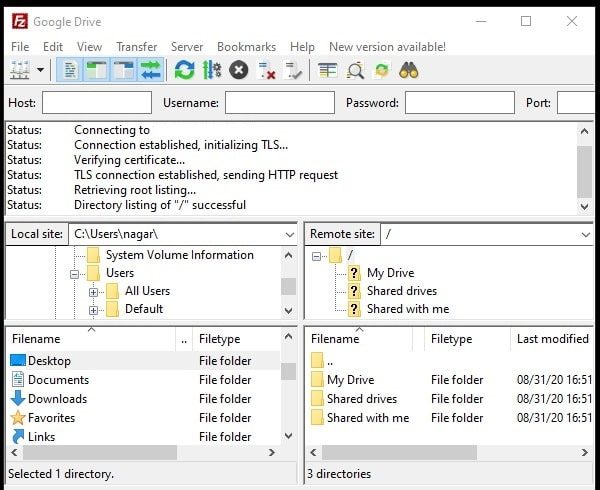Image resolution: width=600 pixels, height=490 pixels.
Task: Open the Help menu
Action: click(x=302, y=47)
